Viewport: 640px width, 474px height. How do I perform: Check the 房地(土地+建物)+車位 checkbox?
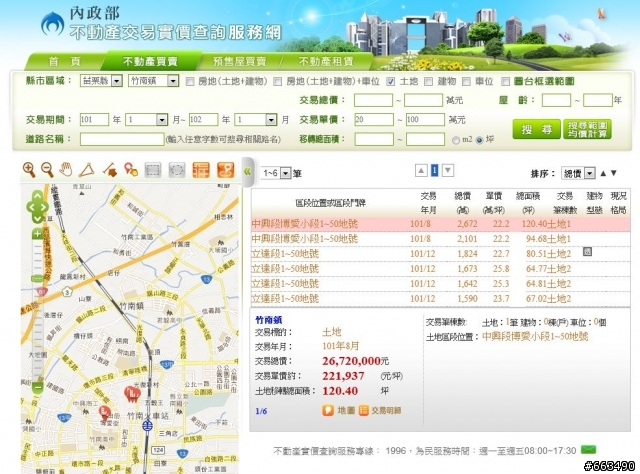tap(278, 82)
